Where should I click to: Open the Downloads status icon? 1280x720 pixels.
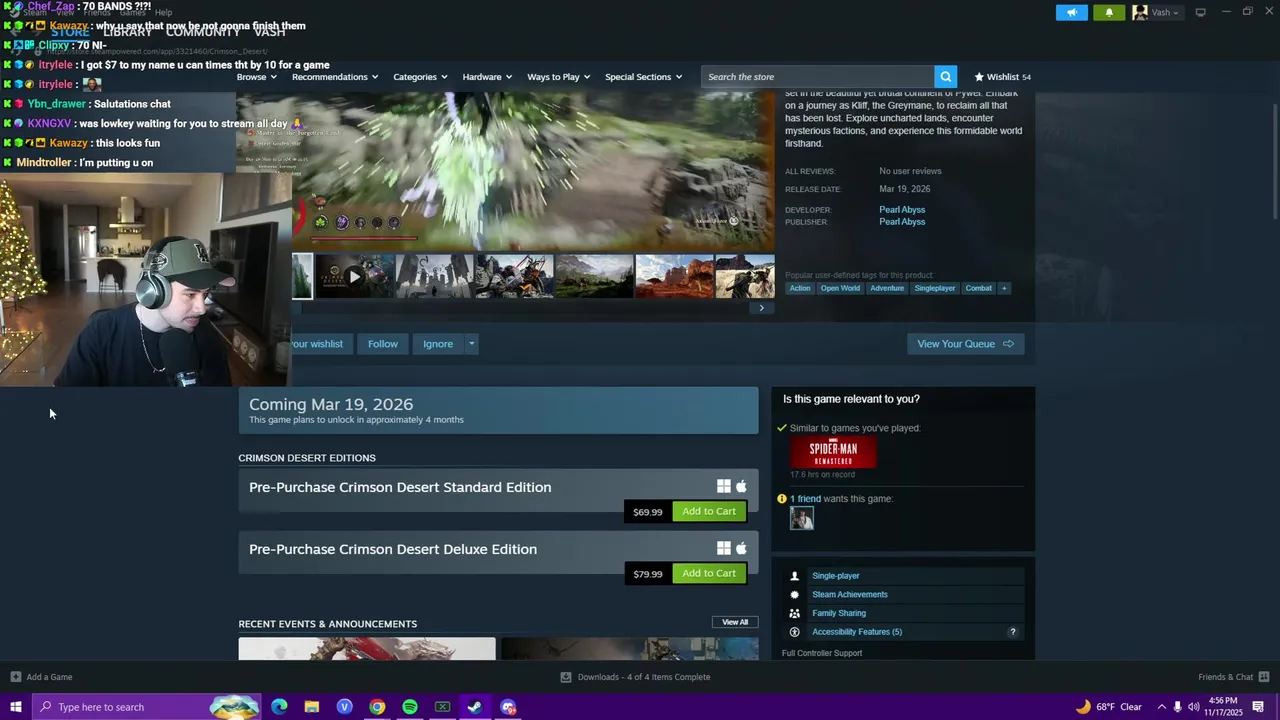pyautogui.click(x=565, y=677)
